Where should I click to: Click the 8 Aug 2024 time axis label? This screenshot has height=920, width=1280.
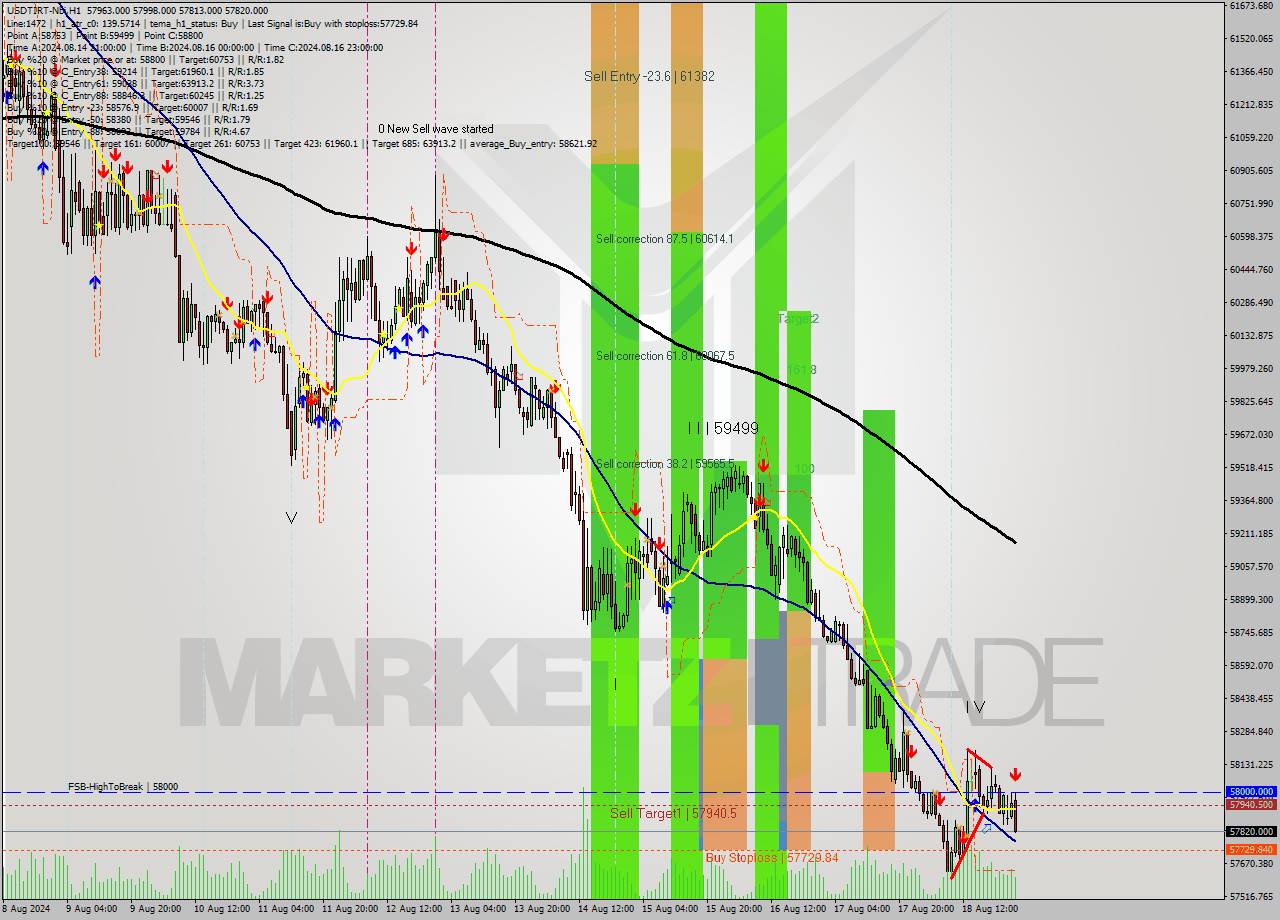coord(24,909)
